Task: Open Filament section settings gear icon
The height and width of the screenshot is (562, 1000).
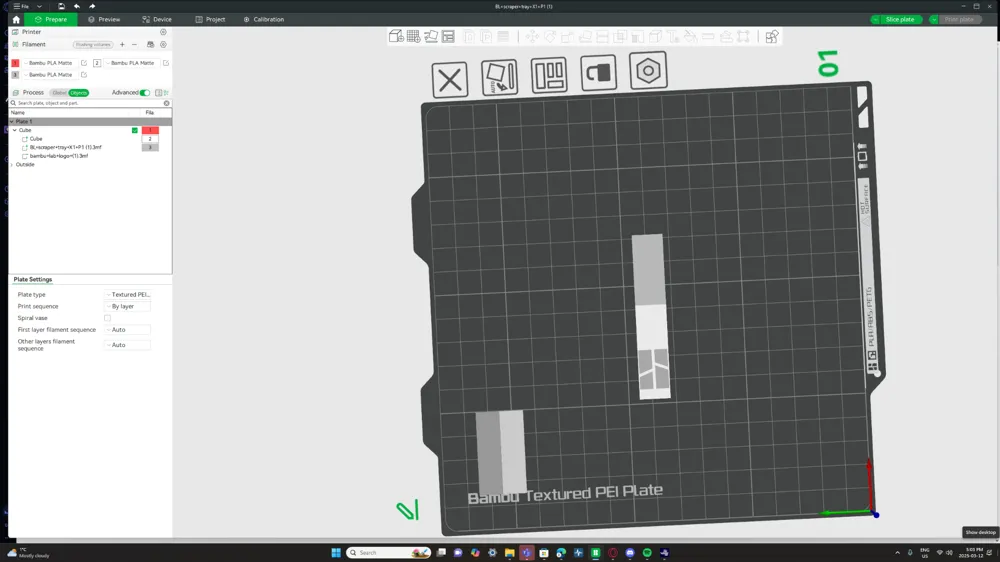Action: (x=163, y=45)
